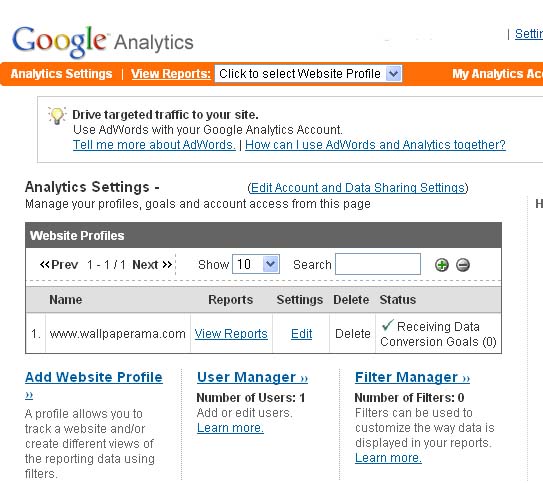Click Delete for www.wallpaperama.com profile
The image size is (543, 483).
[x=353, y=334]
